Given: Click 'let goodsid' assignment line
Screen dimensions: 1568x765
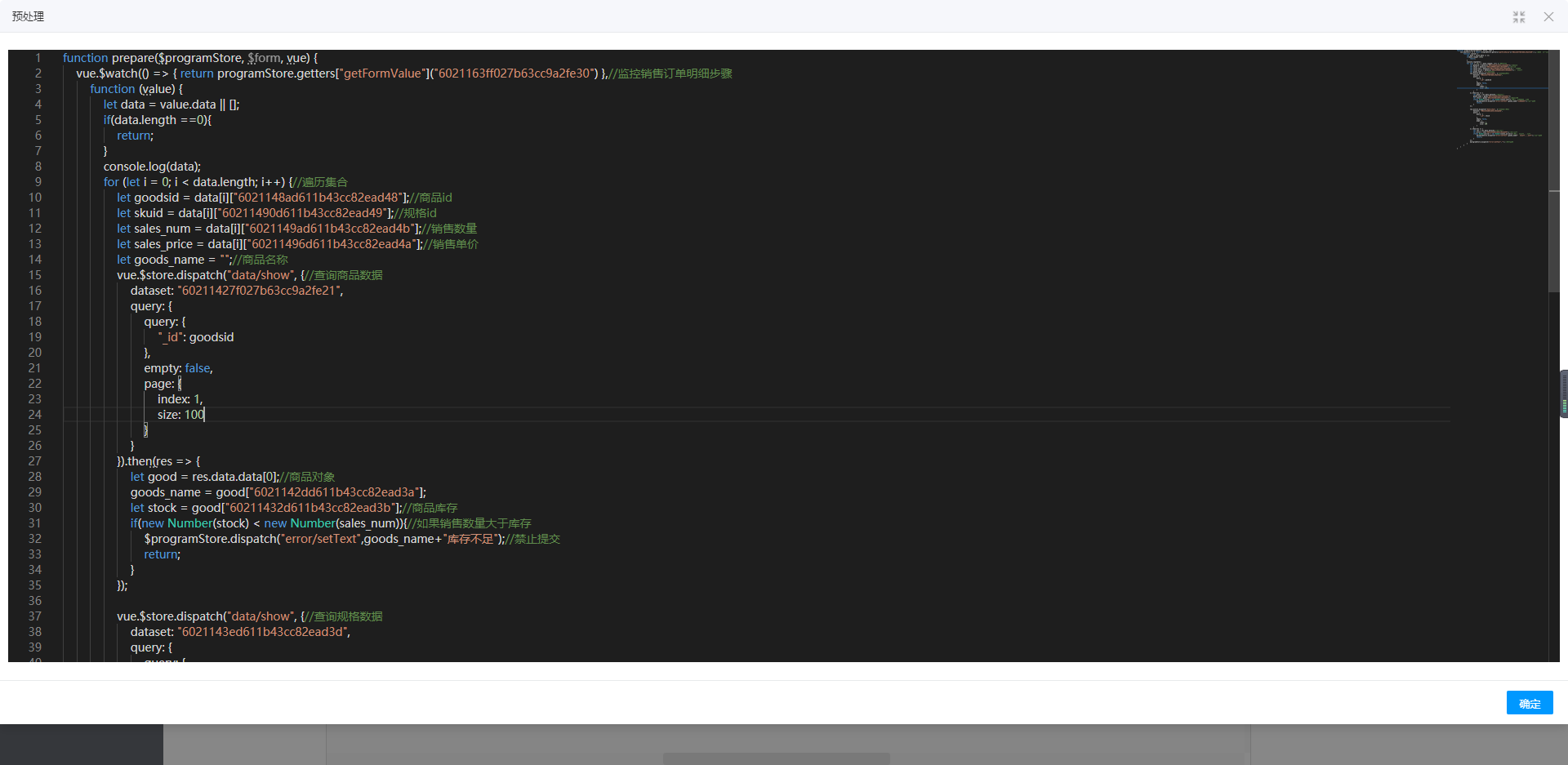Looking at the screenshot, I should 284,198.
